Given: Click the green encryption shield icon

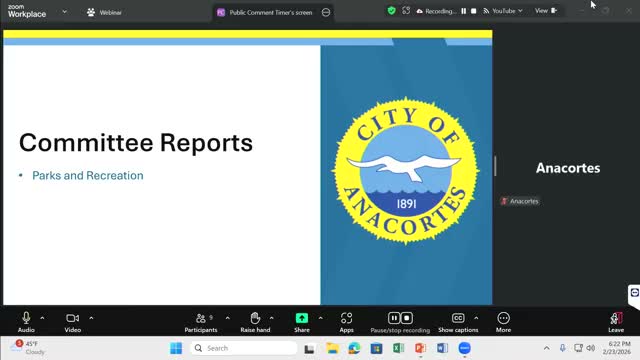Looking at the screenshot, I should [391, 11].
